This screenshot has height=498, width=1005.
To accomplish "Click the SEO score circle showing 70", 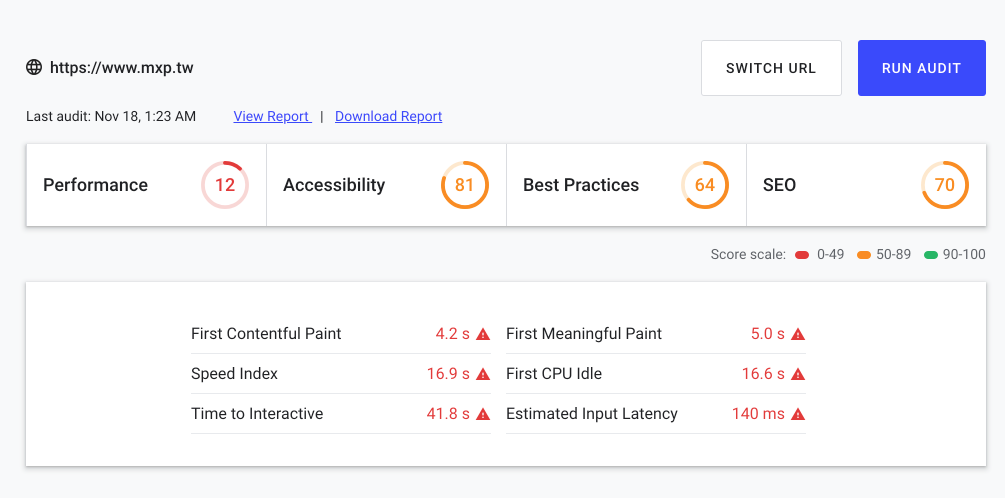I will 945,185.
